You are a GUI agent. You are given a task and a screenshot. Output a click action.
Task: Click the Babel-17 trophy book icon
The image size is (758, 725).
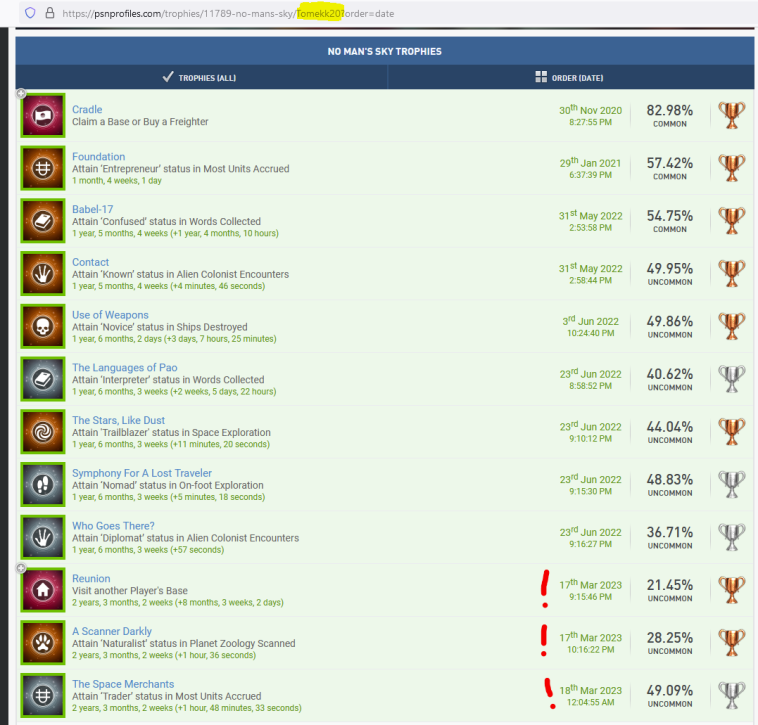43,221
